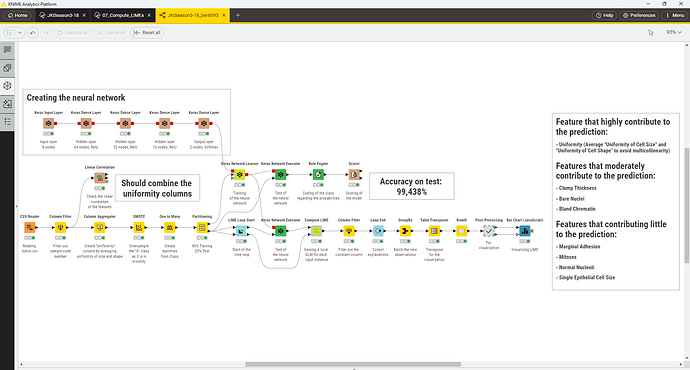Expand the save options dropdown arrow
Viewport: 690px width, 370px height.
point(19,33)
